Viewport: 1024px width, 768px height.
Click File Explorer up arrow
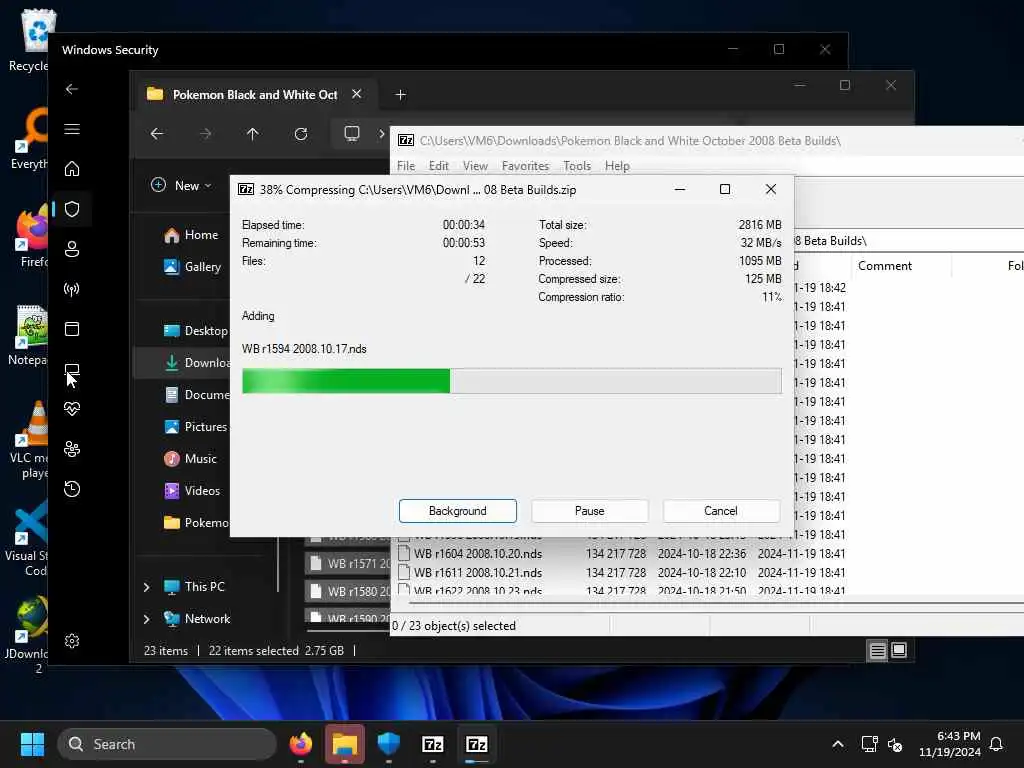pyautogui.click(x=253, y=134)
